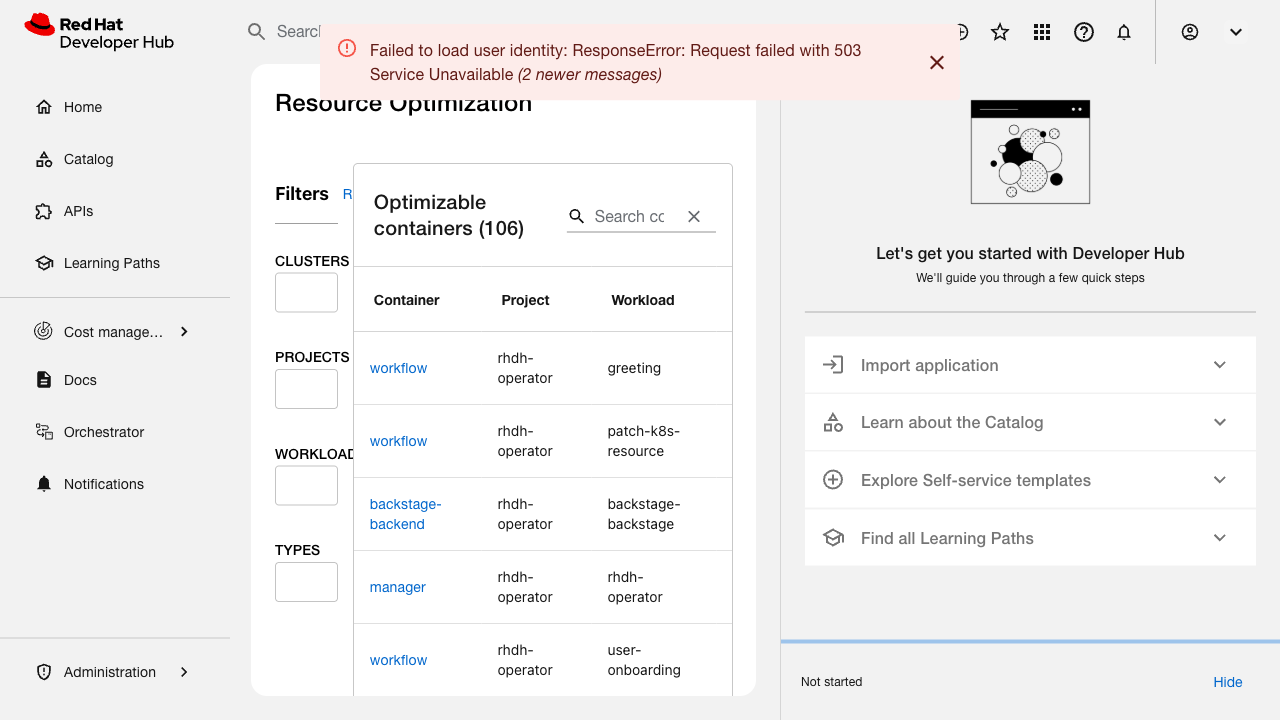The height and width of the screenshot is (720, 1280).
Task: Open workflow container for user-onboarding workload
Action: click(x=398, y=660)
